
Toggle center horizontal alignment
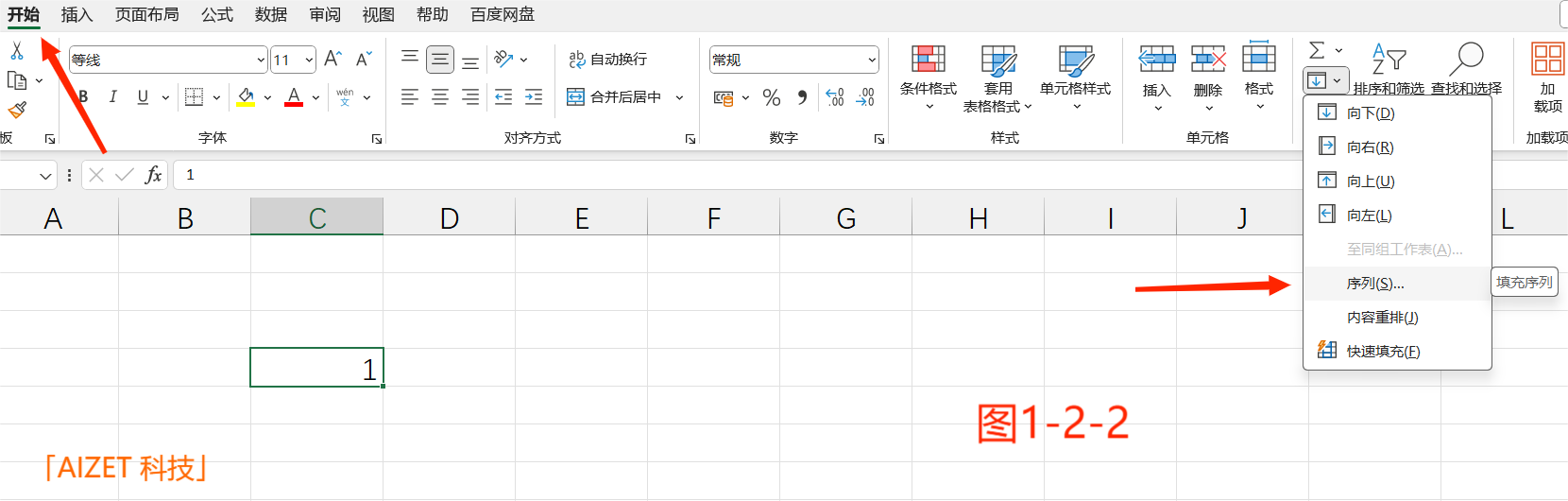[x=440, y=96]
